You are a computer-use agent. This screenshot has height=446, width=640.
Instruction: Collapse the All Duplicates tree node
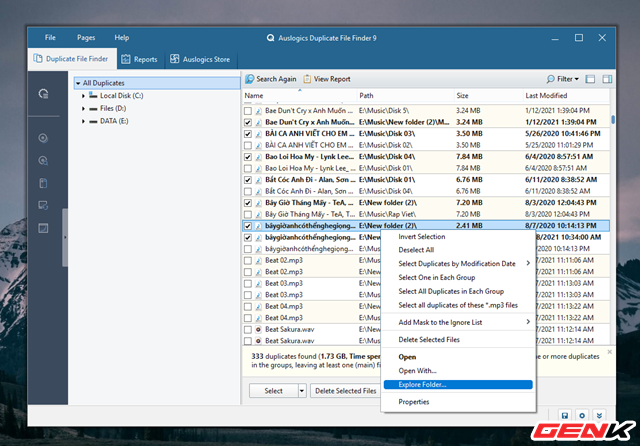(x=78, y=83)
